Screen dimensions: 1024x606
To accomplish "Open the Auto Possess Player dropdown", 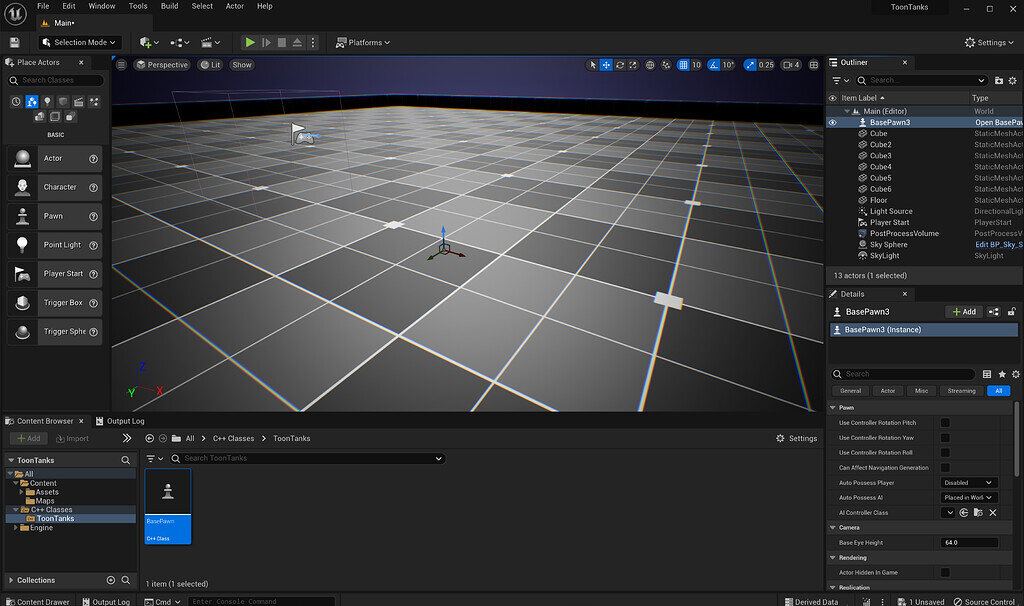I will (x=969, y=483).
